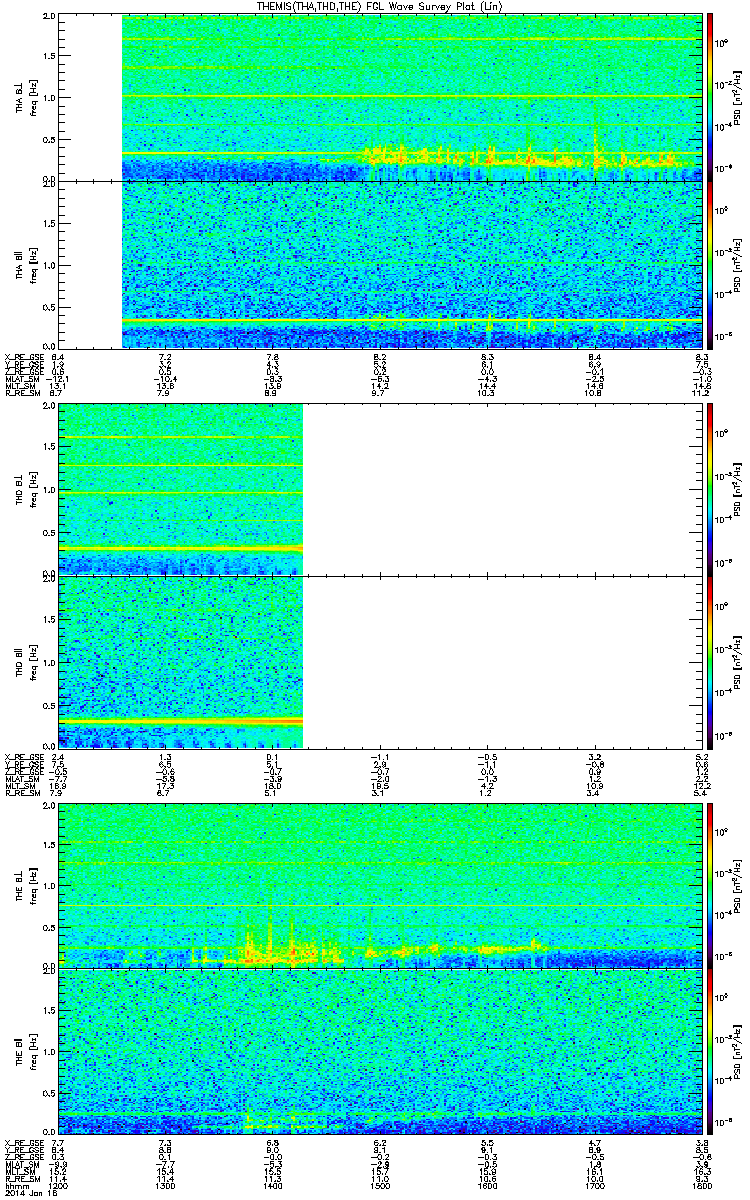750x1200 pixels.
Task: Click the THD B-parallel spectrogram panel
Action: tap(380, 661)
